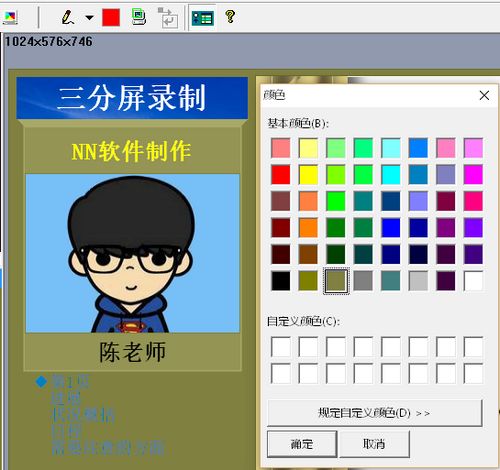Click the currently selected khaki swatch

click(x=336, y=281)
